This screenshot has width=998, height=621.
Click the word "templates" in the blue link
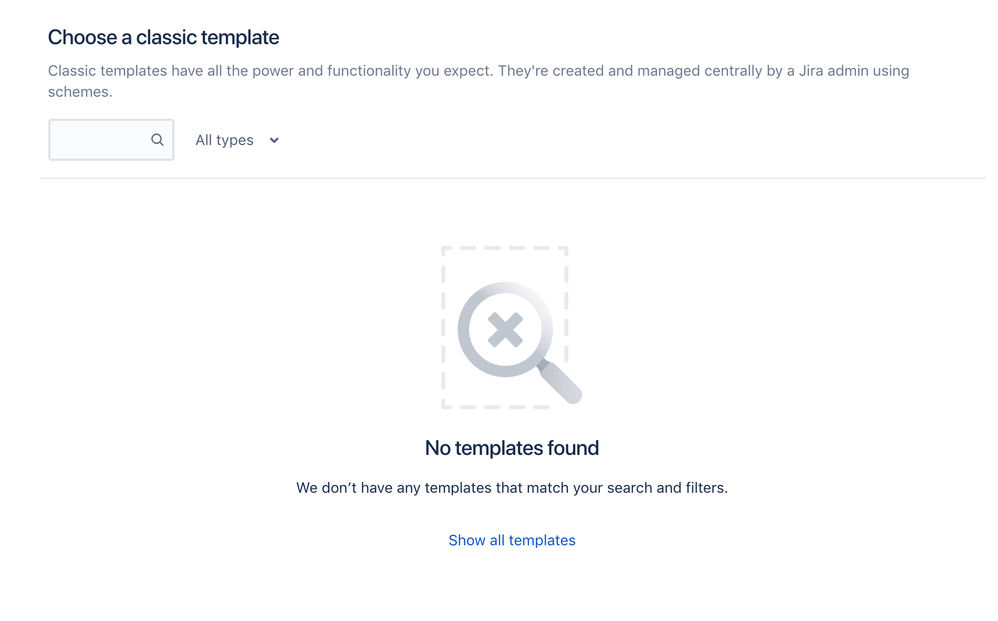coord(542,540)
